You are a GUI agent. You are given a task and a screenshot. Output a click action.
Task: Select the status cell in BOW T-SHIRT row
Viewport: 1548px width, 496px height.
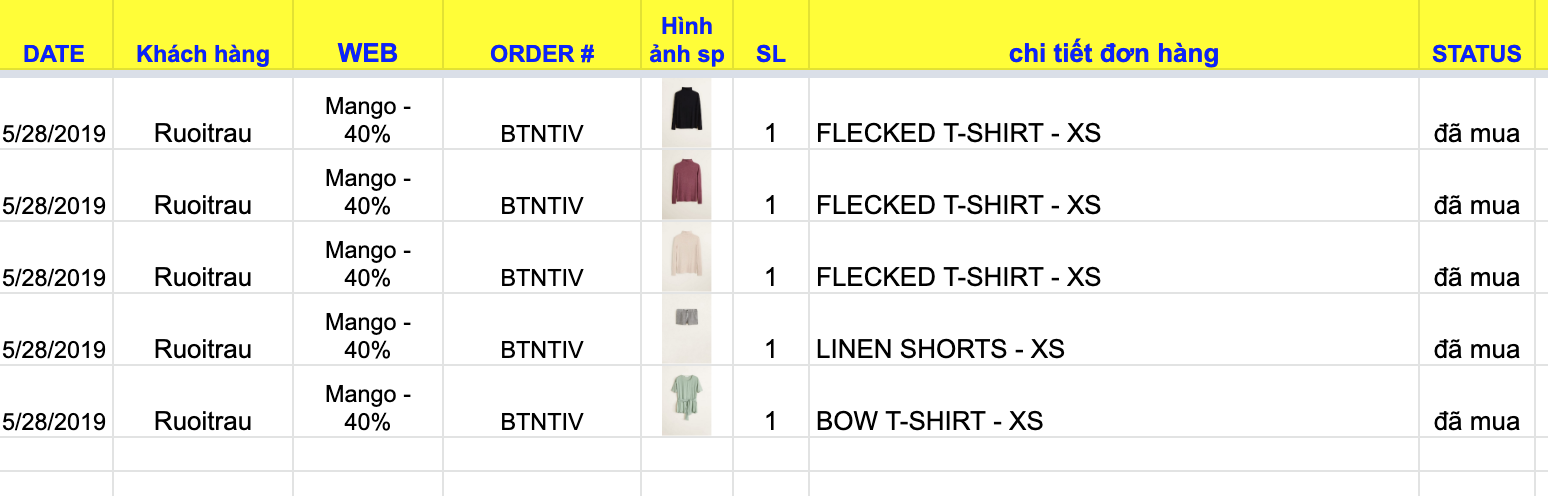(x=1476, y=421)
